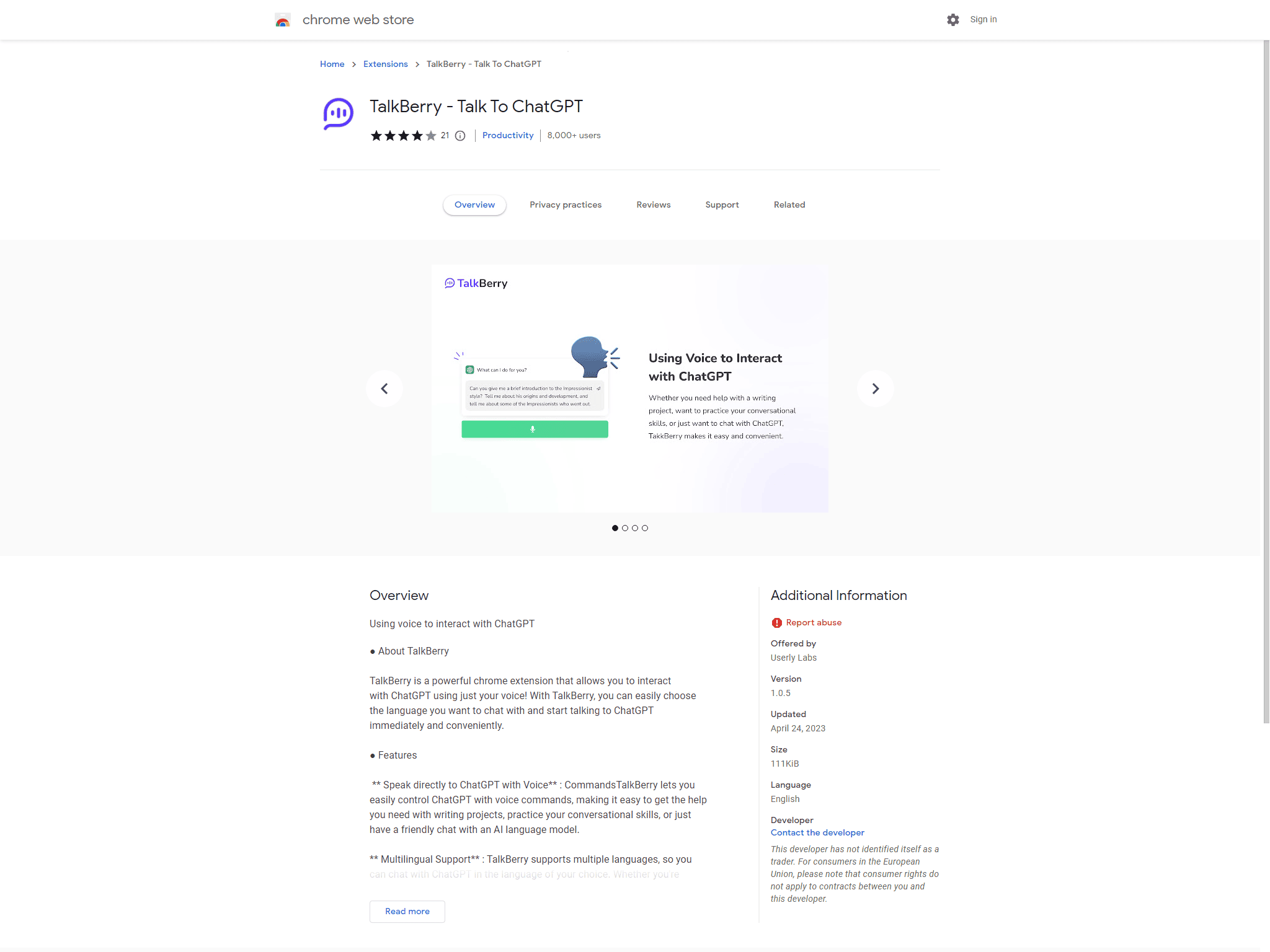Click the Chrome Web Store rainbow logo
The height and width of the screenshot is (952, 1270).
[283, 20]
